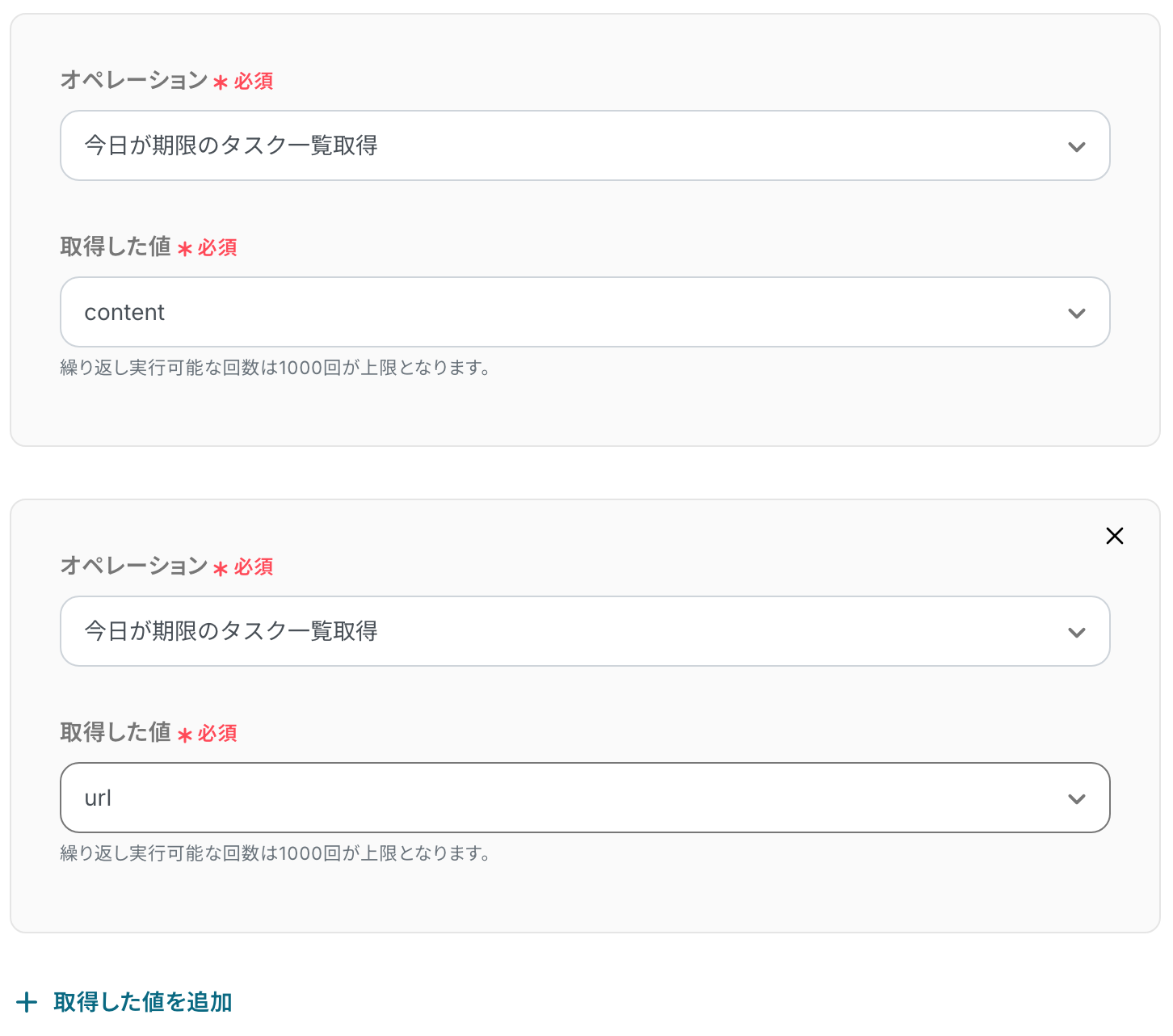Screen dimensions: 1173x1036
Task: Click the chevron arrow in the url dropdown
Action: (1076, 799)
